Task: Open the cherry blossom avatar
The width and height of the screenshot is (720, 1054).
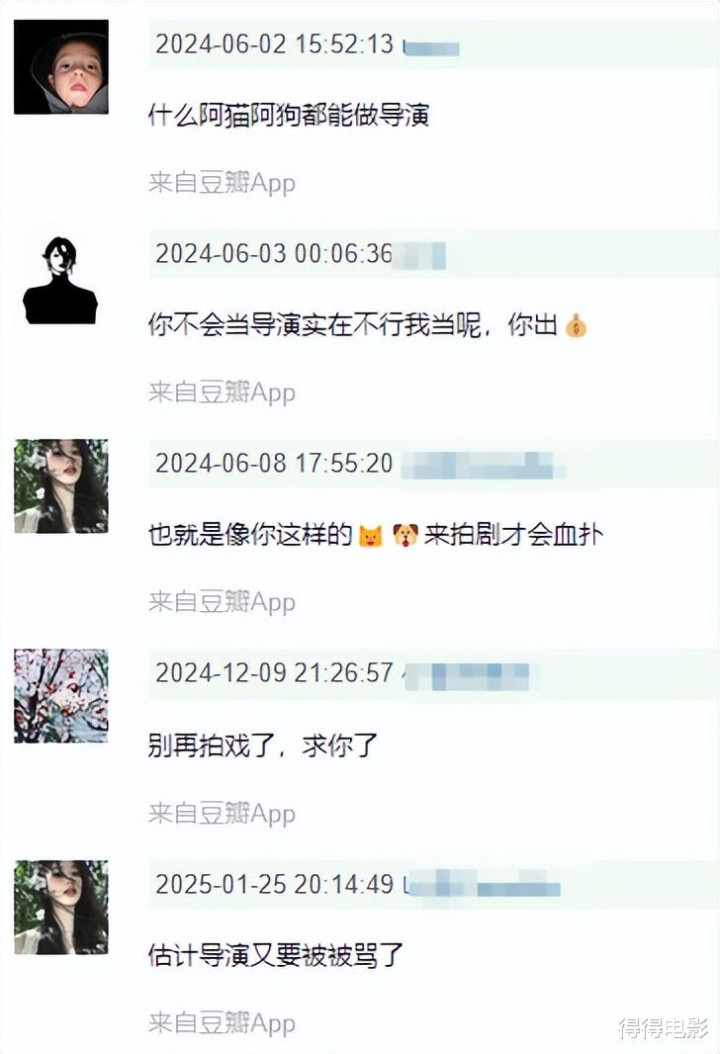Action: tap(61, 696)
